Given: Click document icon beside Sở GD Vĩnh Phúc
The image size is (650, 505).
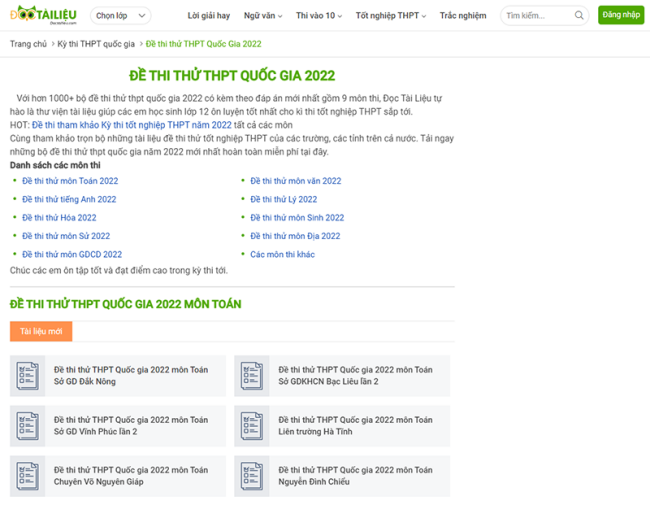Looking at the screenshot, I should tap(28, 426).
